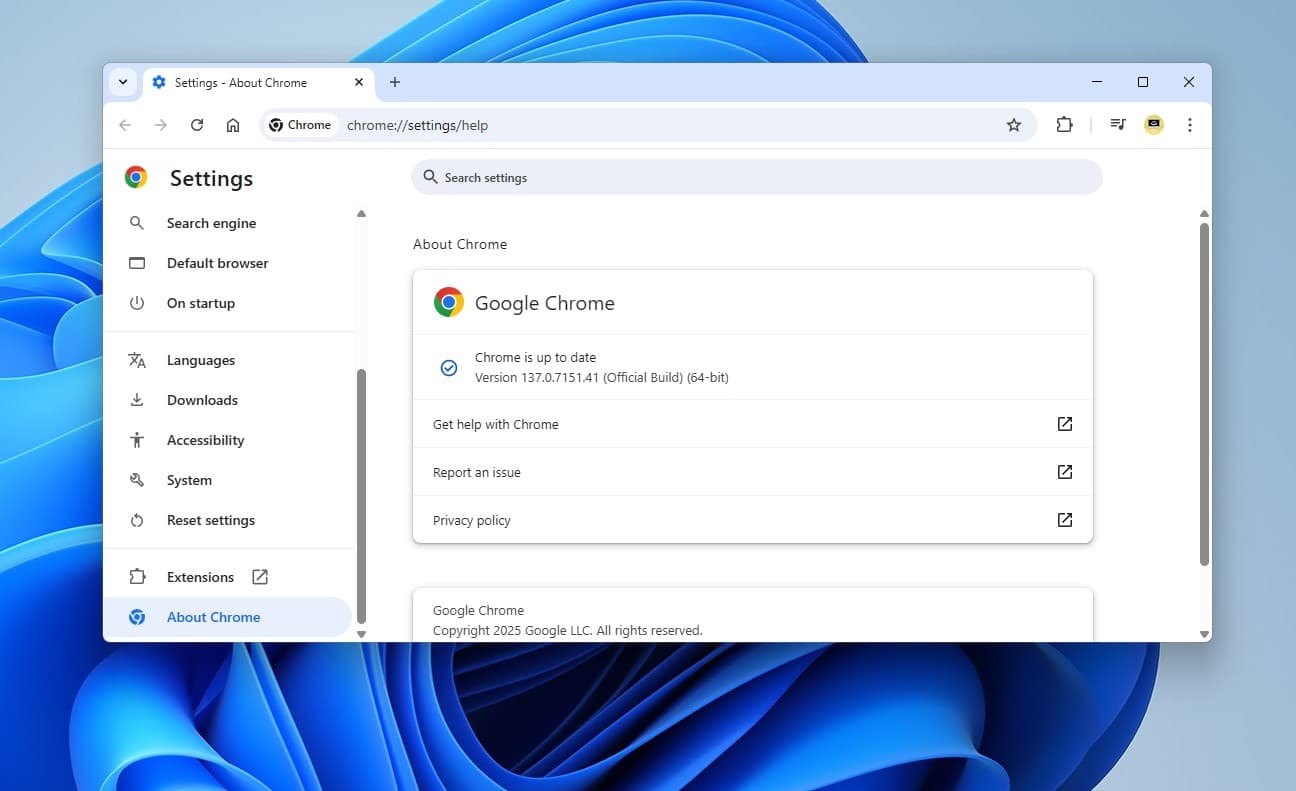Open the tab search dropdown arrow

122,82
